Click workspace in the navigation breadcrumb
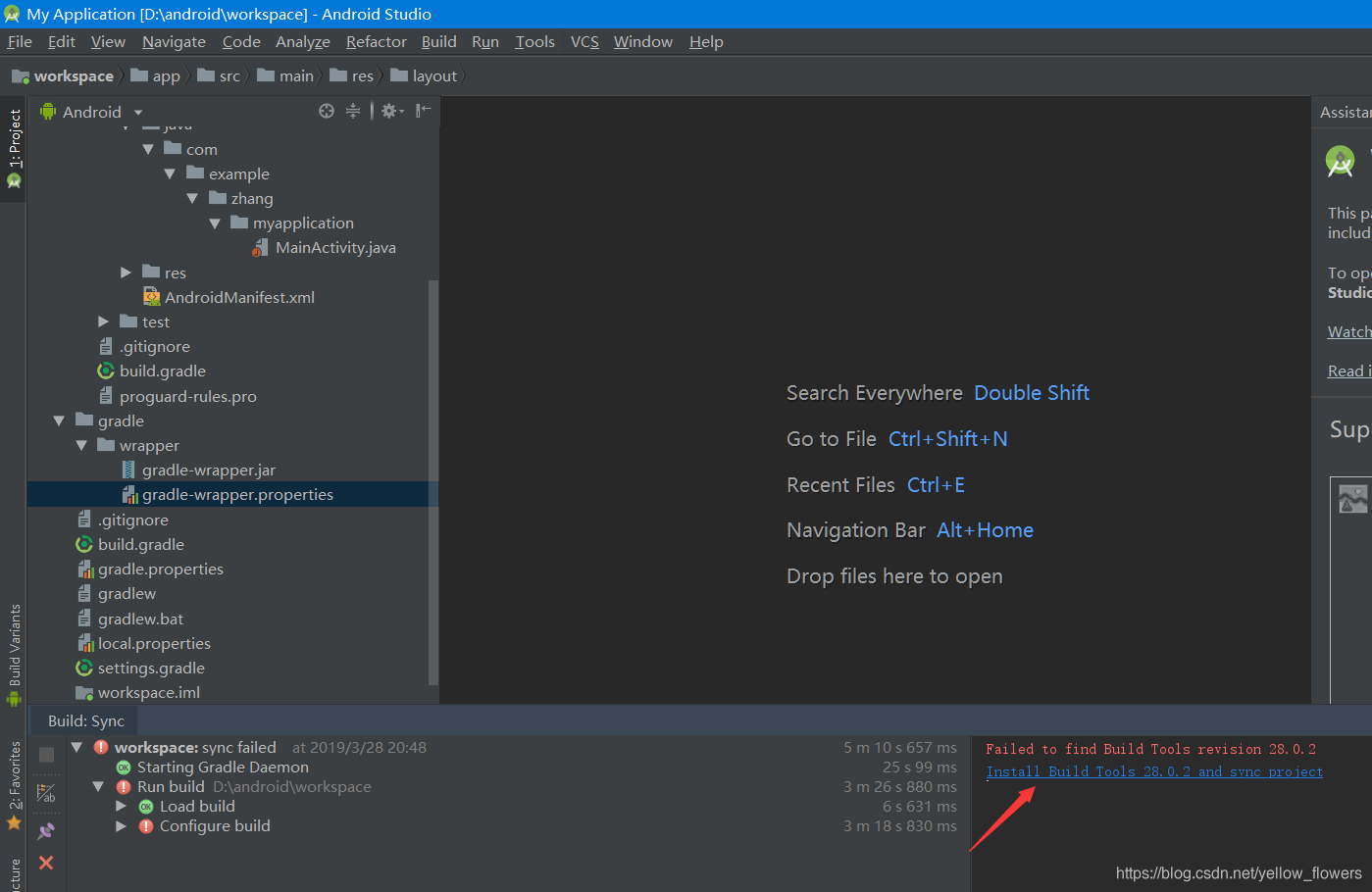Image resolution: width=1372 pixels, height=892 pixels. point(64,75)
